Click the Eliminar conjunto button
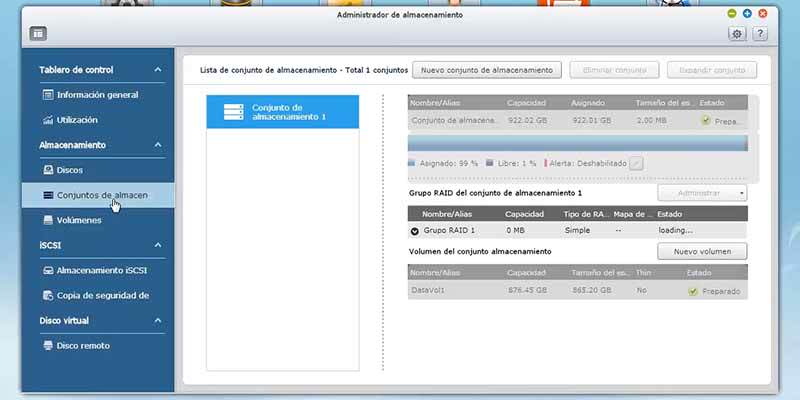Screen dimensions: 800x400 [x=614, y=70]
